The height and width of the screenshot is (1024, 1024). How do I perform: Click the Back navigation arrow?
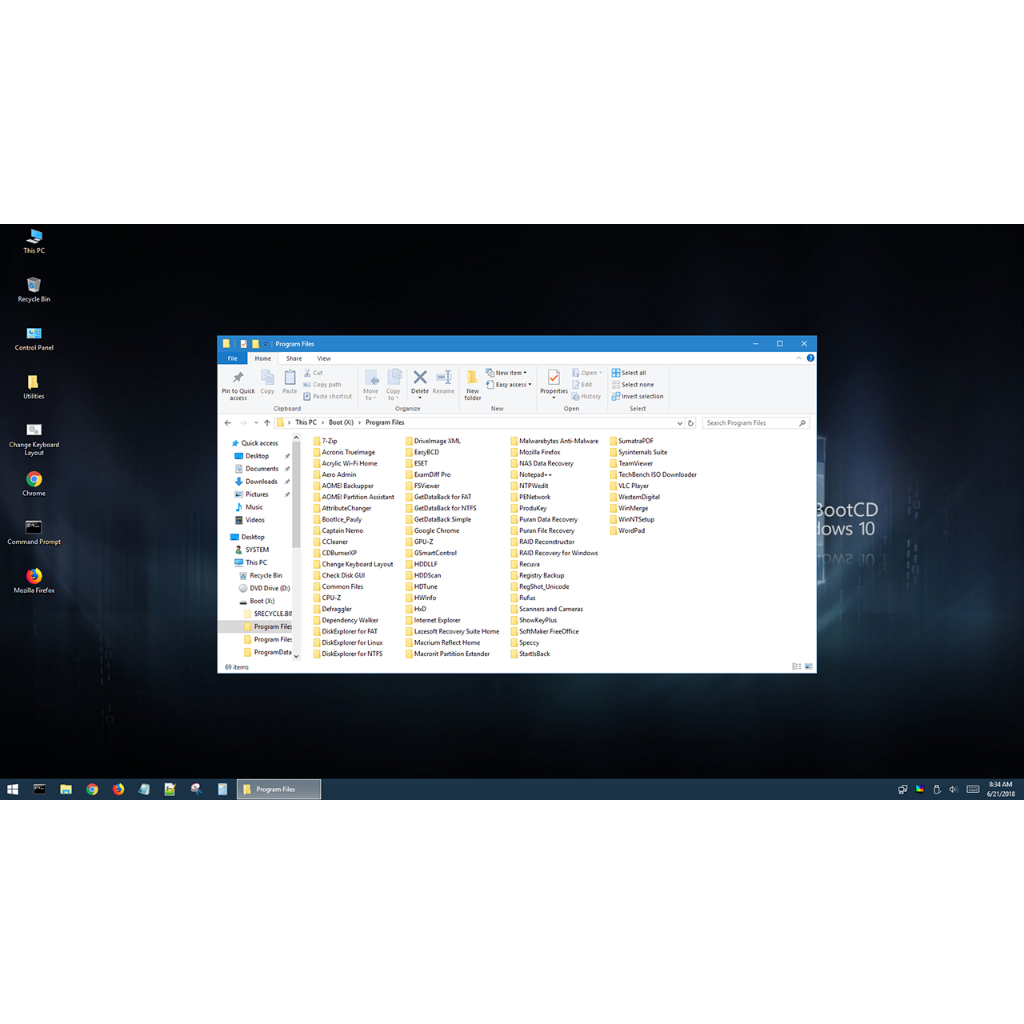(228, 423)
